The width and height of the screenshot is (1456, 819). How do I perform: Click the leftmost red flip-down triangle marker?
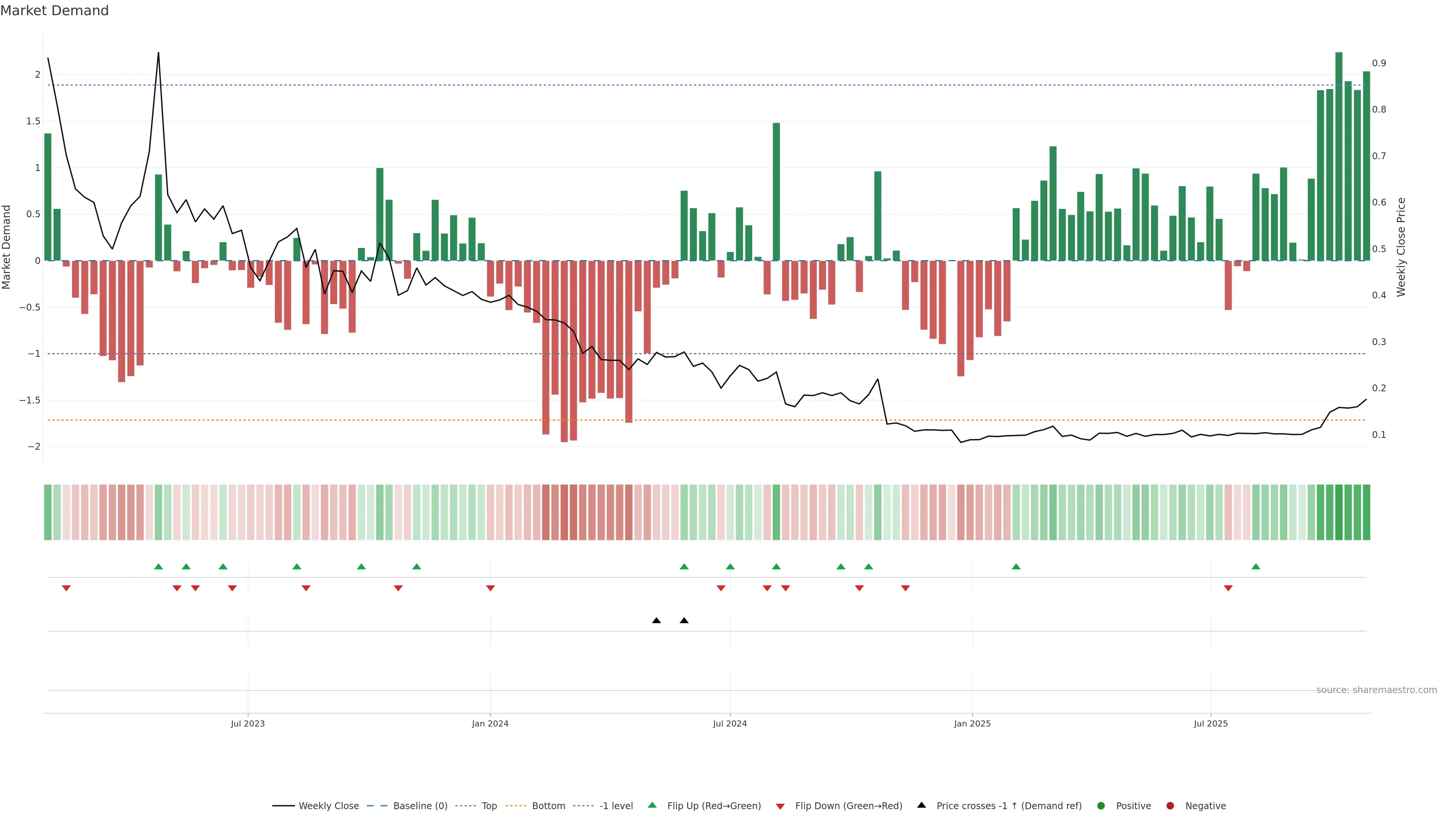click(66, 588)
